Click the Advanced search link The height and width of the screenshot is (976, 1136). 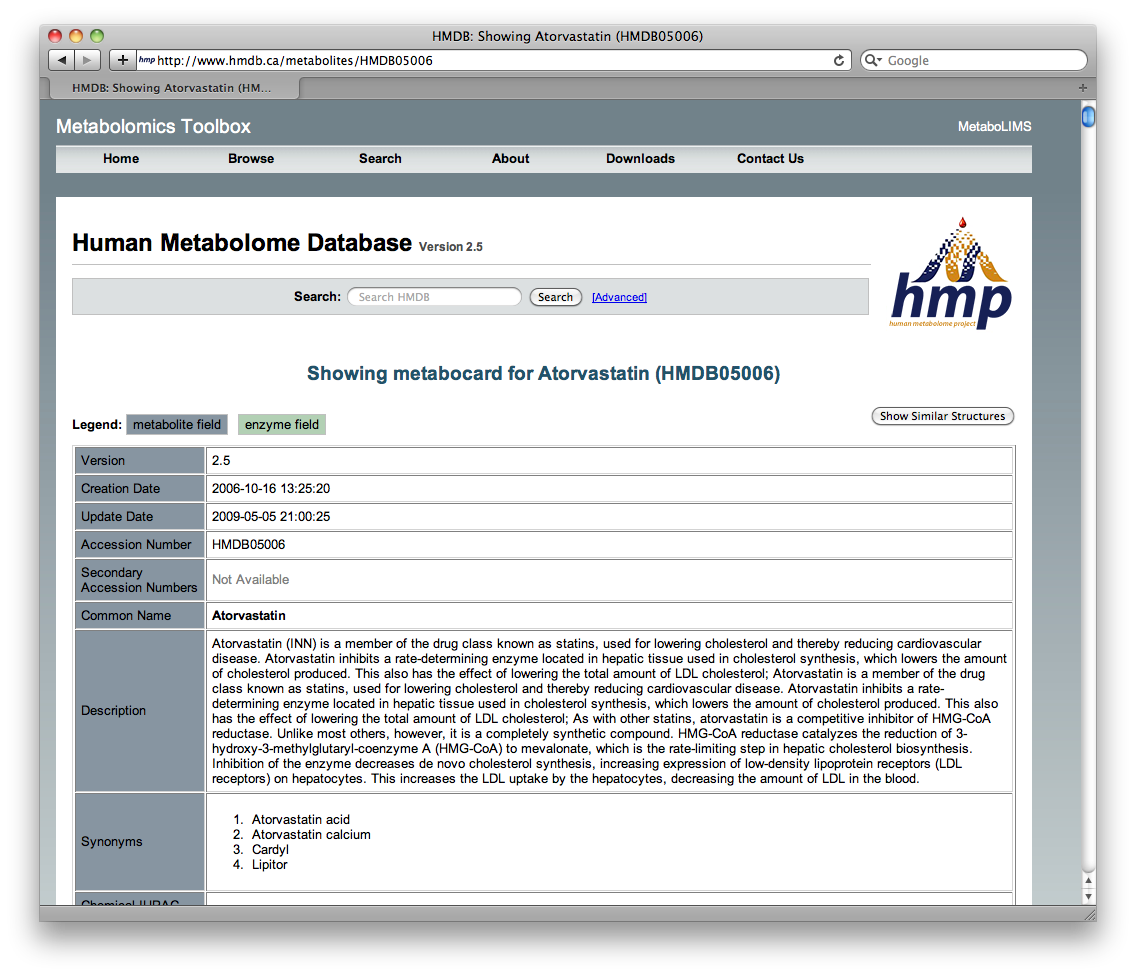point(619,297)
